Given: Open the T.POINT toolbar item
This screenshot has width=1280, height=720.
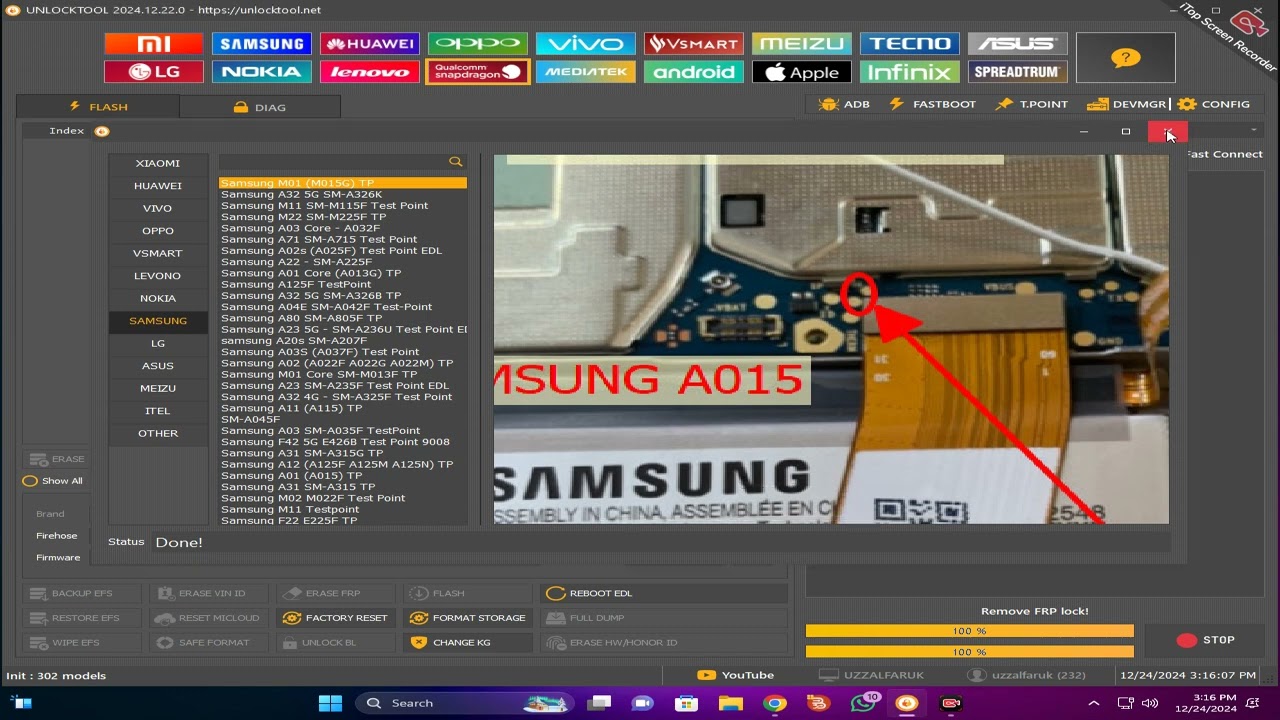Looking at the screenshot, I should [x=1032, y=104].
